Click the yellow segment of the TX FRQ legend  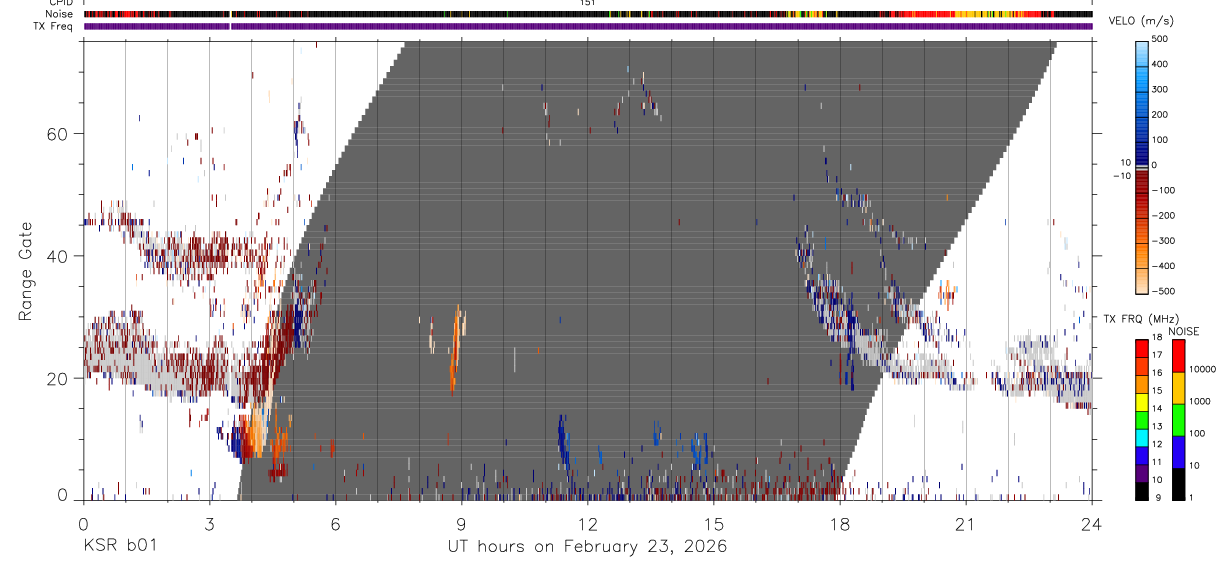[1141, 400]
